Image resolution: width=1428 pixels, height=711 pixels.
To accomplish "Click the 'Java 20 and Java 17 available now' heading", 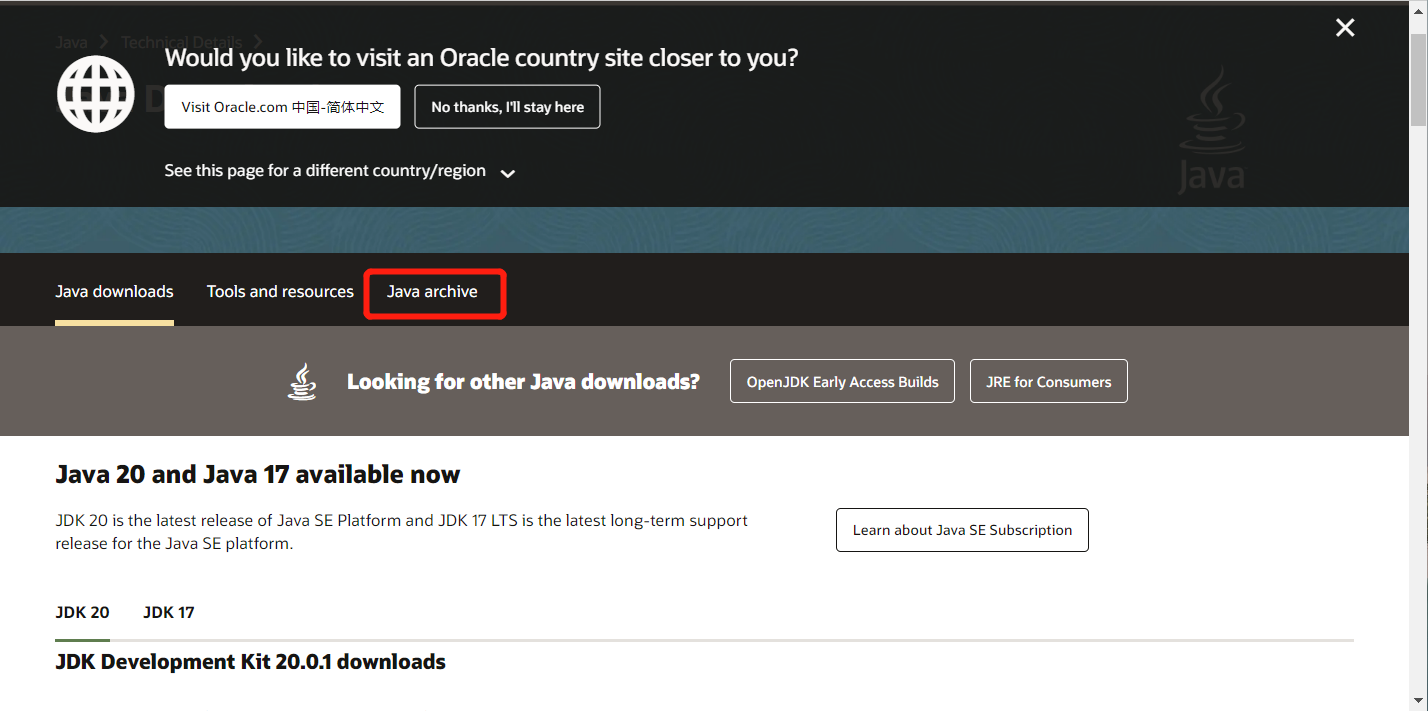I will tap(258, 474).
